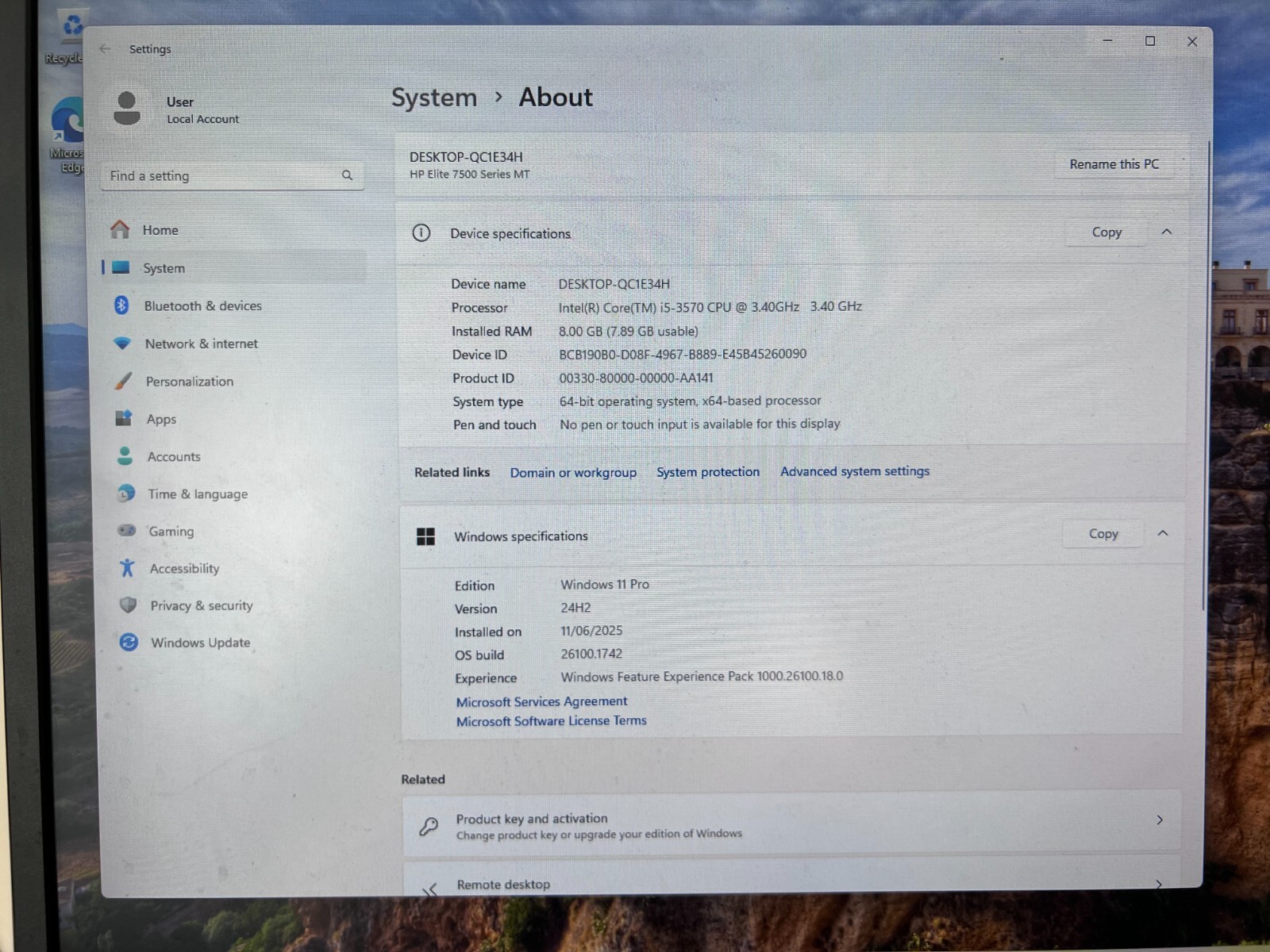Open Accounts settings
This screenshot has height=952, width=1270.
coord(237,456)
